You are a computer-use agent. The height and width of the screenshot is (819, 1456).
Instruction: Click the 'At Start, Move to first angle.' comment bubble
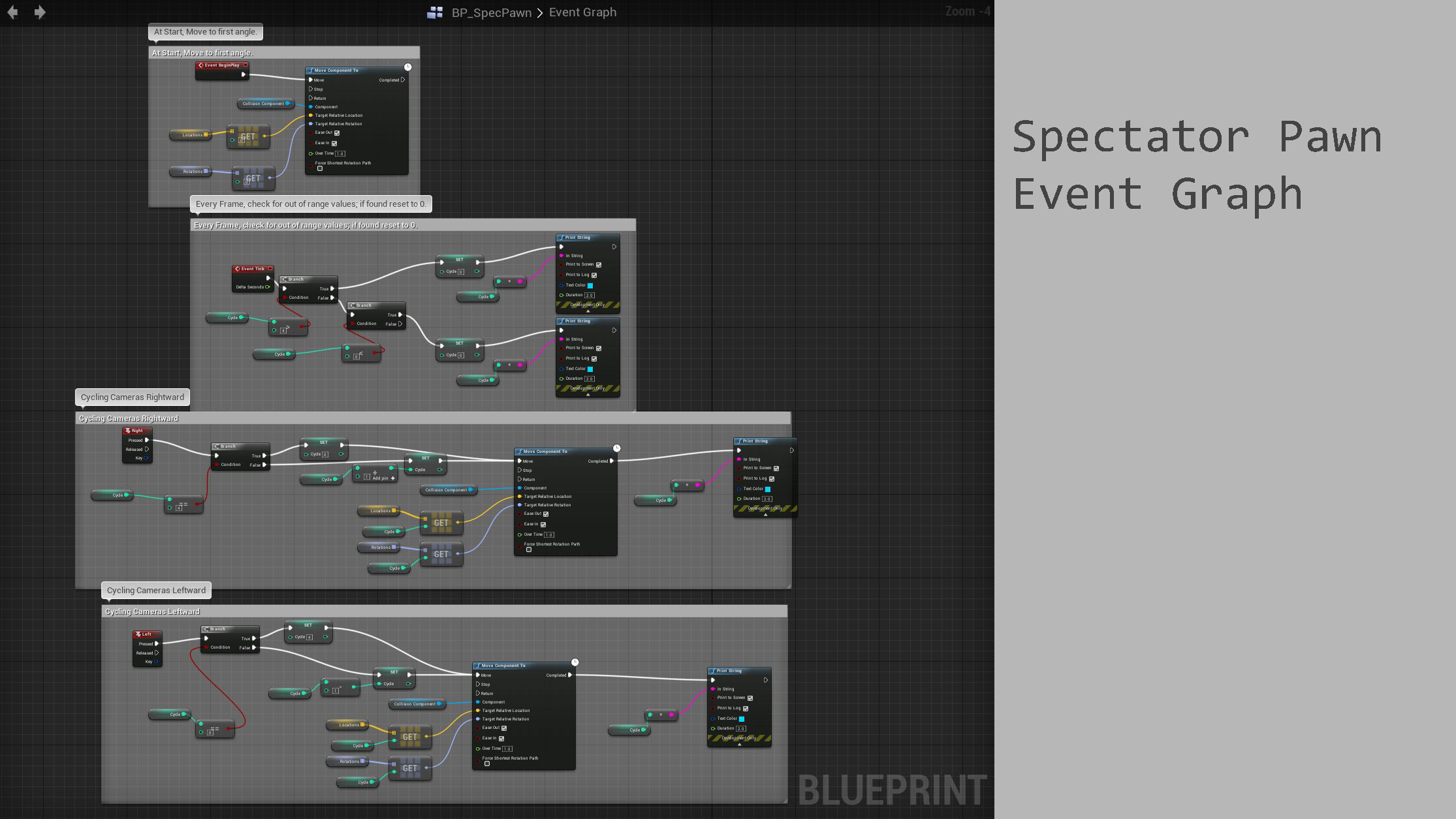(x=206, y=32)
